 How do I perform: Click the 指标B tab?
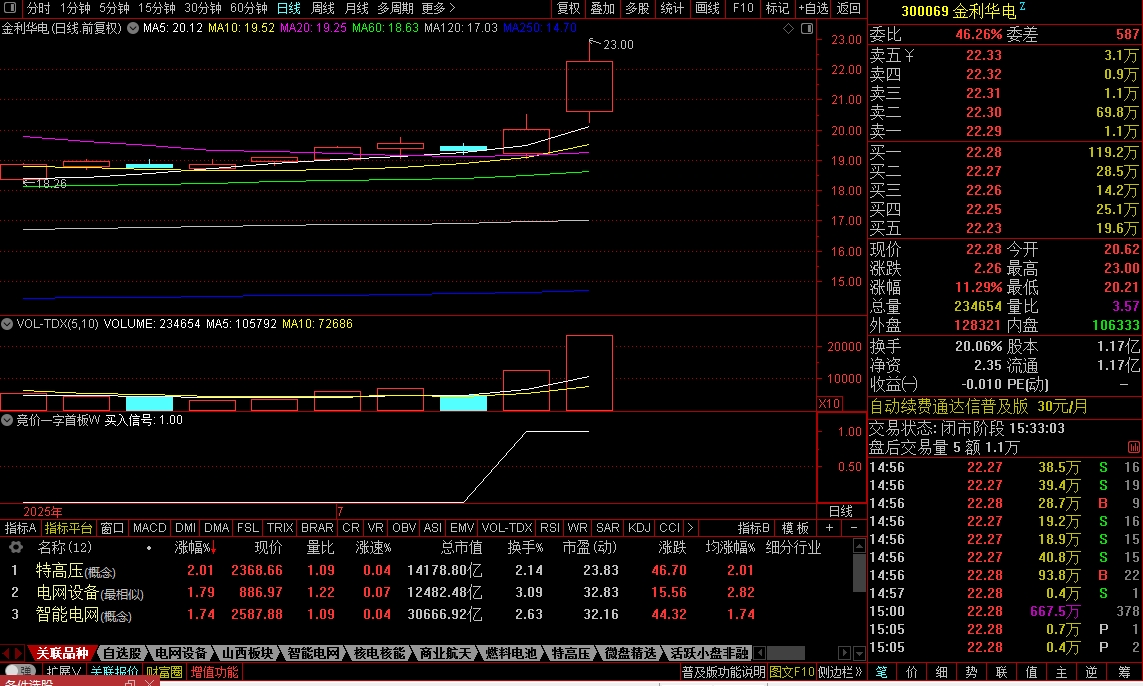(753, 527)
